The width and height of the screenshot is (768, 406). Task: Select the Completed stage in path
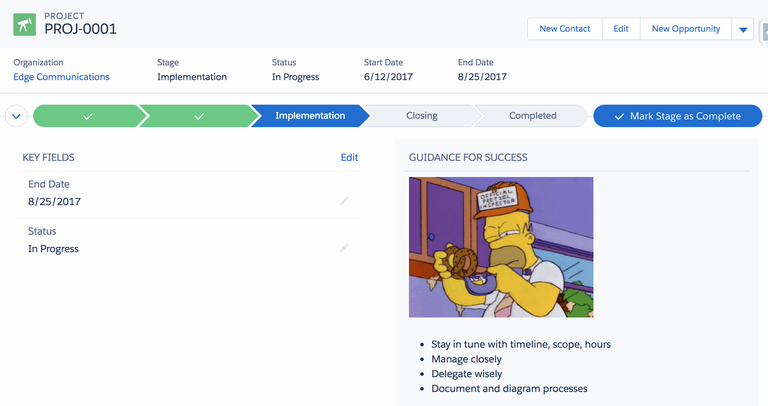pyautogui.click(x=532, y=116)
